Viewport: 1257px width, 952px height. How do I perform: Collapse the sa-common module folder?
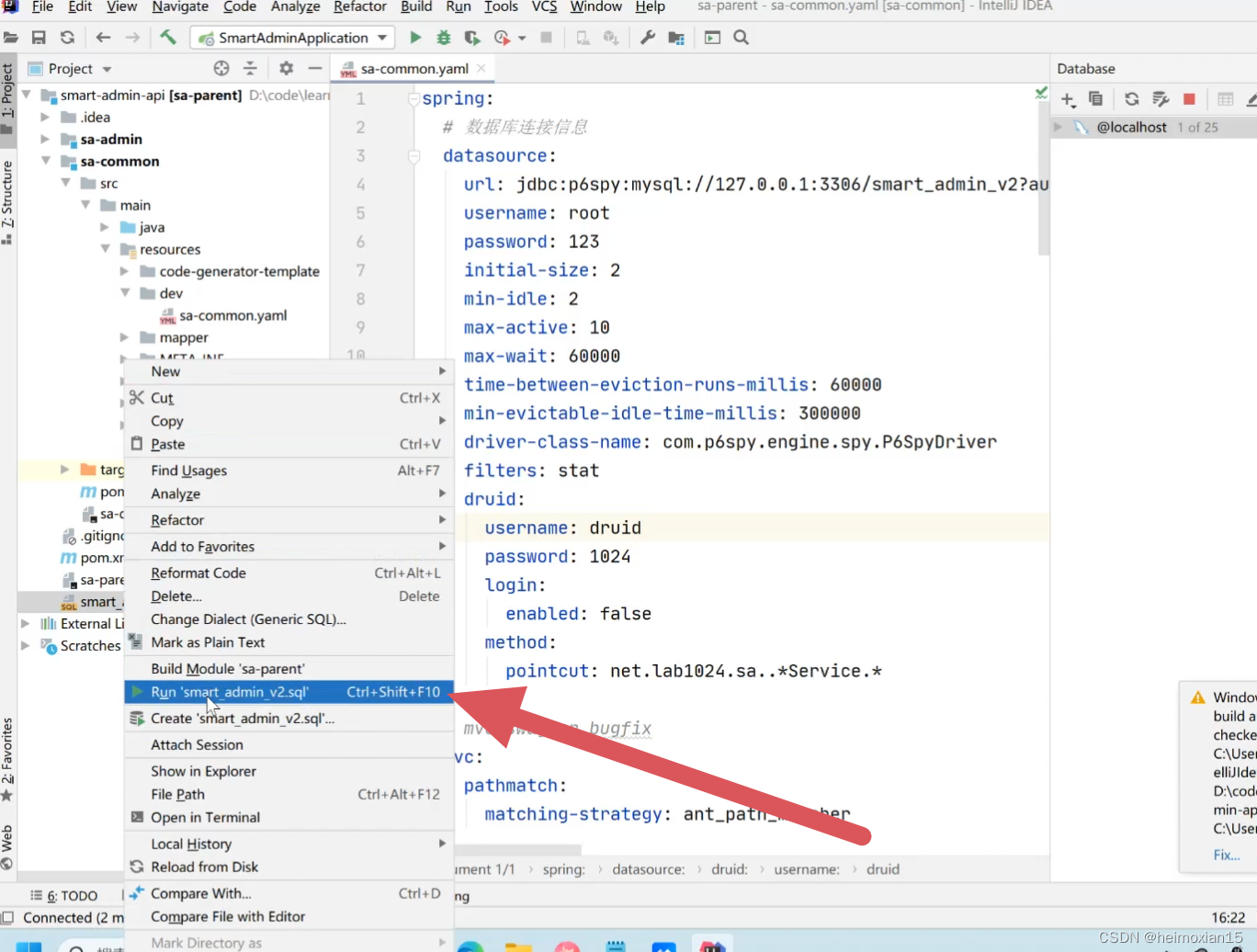[46, 161]
